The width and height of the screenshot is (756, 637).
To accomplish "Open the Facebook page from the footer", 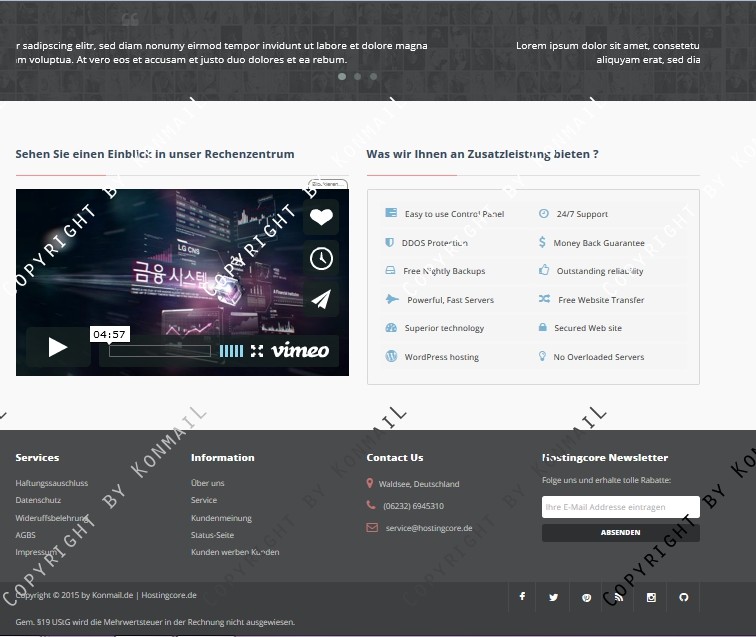I will coord(521,597).
